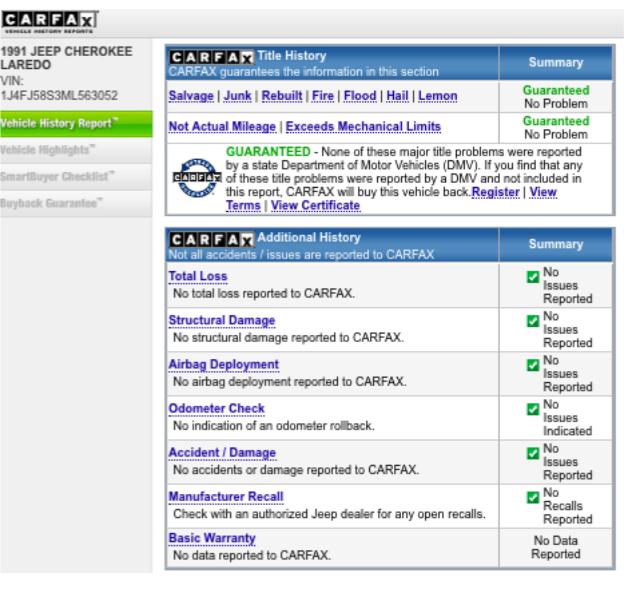
Task: Click green checkmark in Manufacturer Recall row
Action: click(533, 497)
